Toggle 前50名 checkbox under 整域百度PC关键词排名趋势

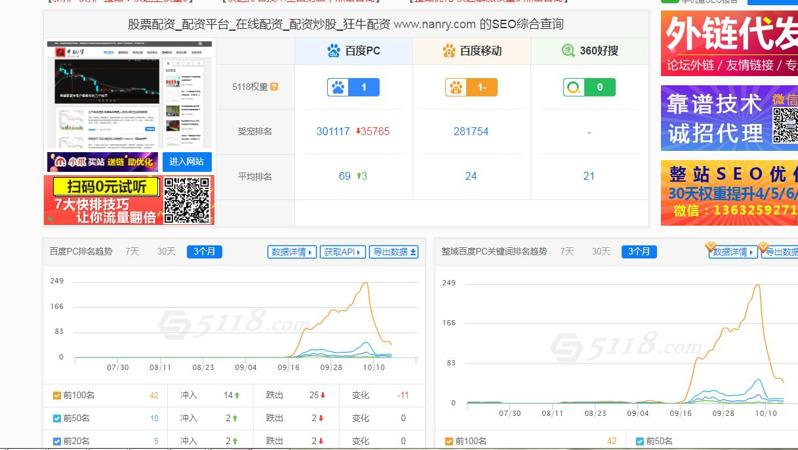(x=640, y=441)
